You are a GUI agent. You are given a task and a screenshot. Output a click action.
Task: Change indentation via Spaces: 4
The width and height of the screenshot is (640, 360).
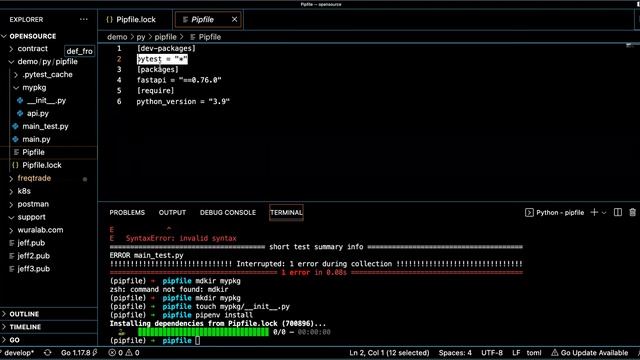455,353
